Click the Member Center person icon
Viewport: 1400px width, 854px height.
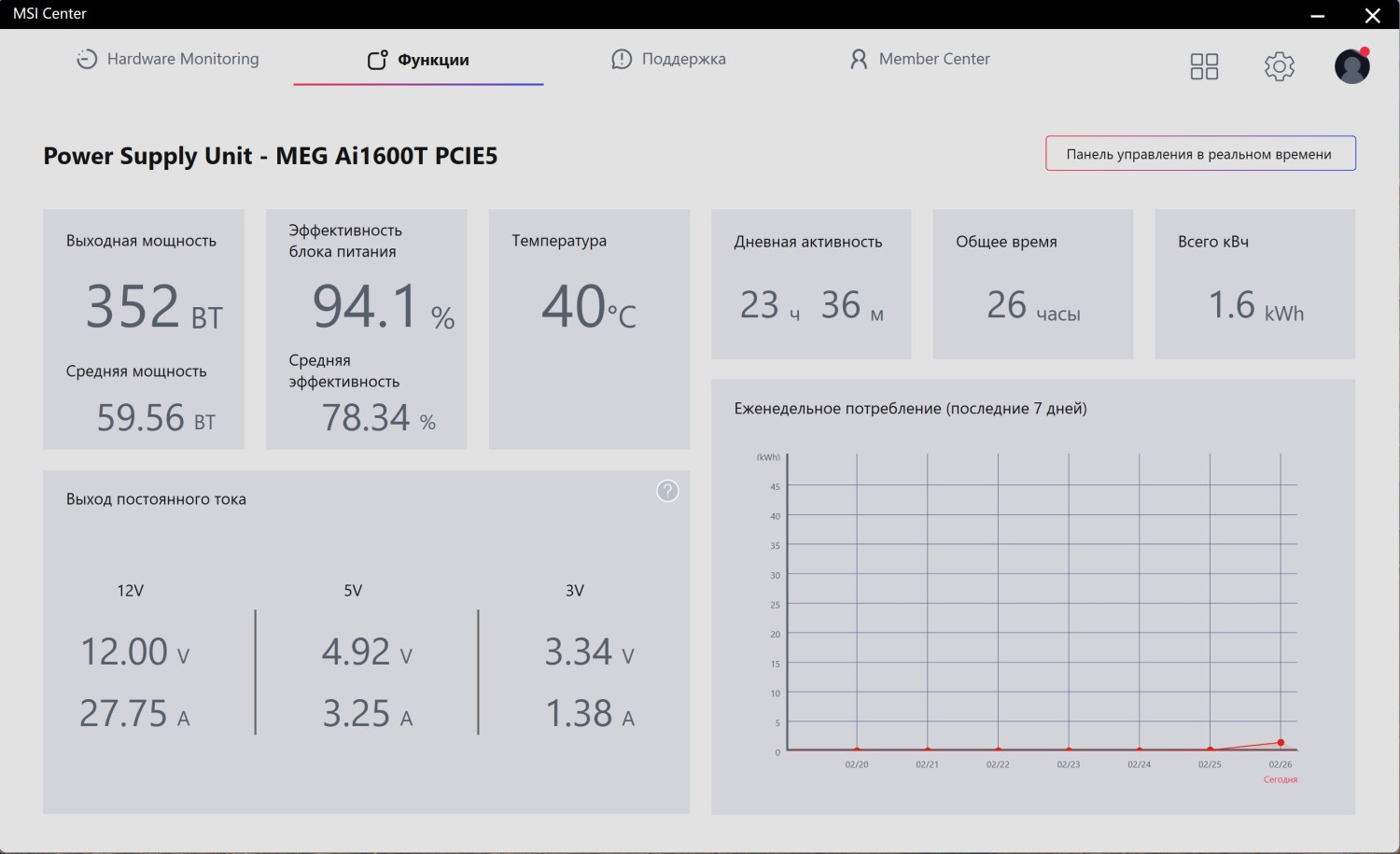point(859,59)
